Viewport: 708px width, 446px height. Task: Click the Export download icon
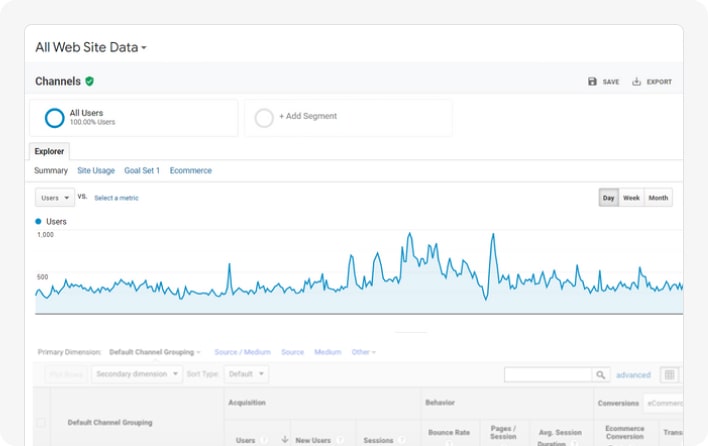tap(636, 81)
